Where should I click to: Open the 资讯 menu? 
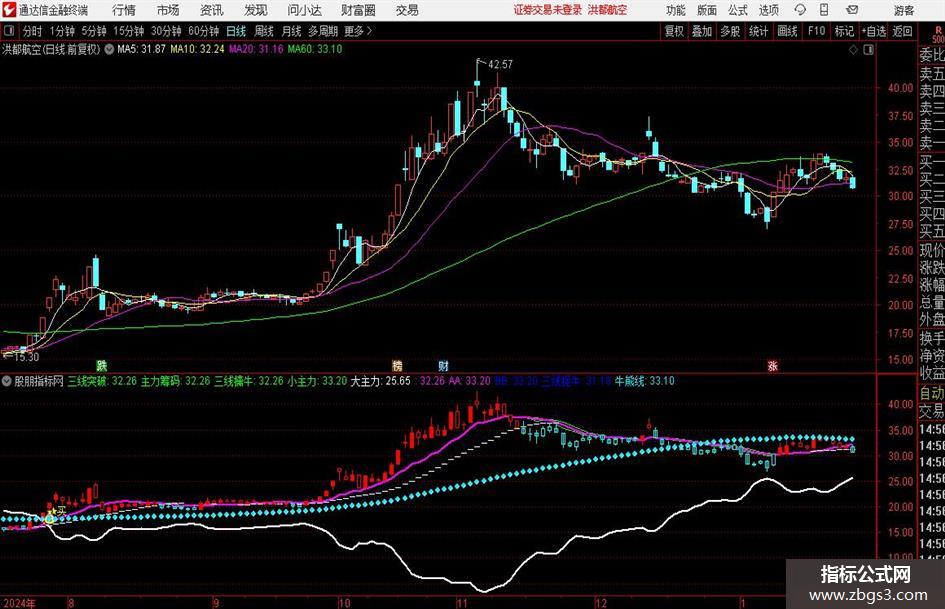tap(212, 10)
